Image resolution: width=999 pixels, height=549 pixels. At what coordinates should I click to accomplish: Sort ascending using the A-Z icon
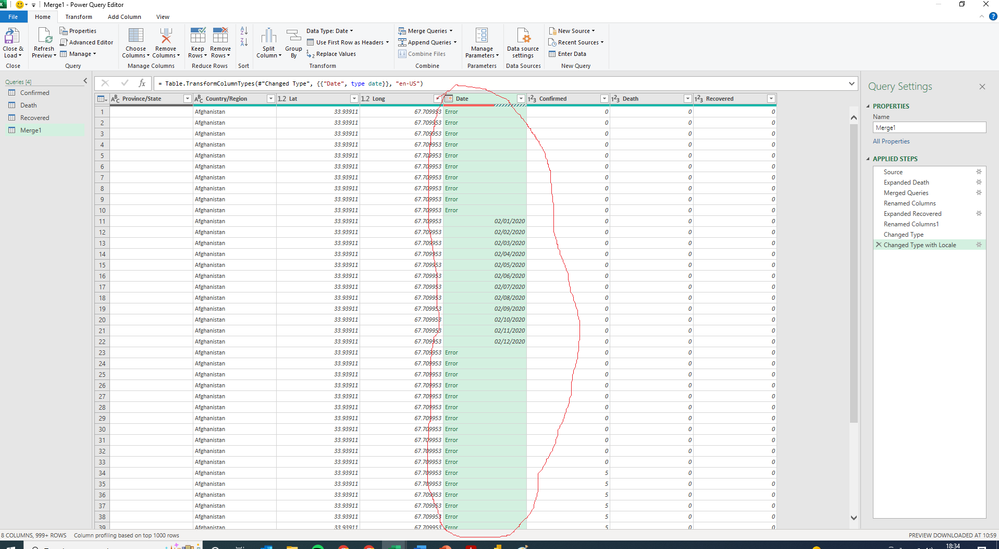tap(244, 31)
